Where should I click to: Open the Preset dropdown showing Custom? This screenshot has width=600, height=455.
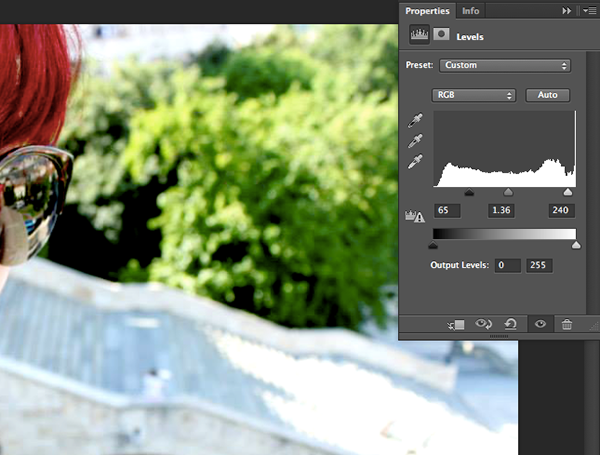coord(504,66)
